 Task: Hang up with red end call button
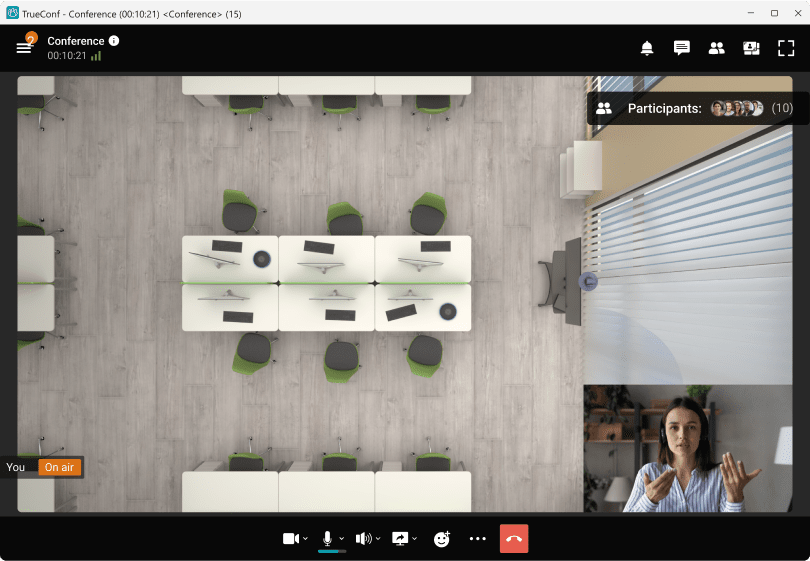[x=514, y=538]
